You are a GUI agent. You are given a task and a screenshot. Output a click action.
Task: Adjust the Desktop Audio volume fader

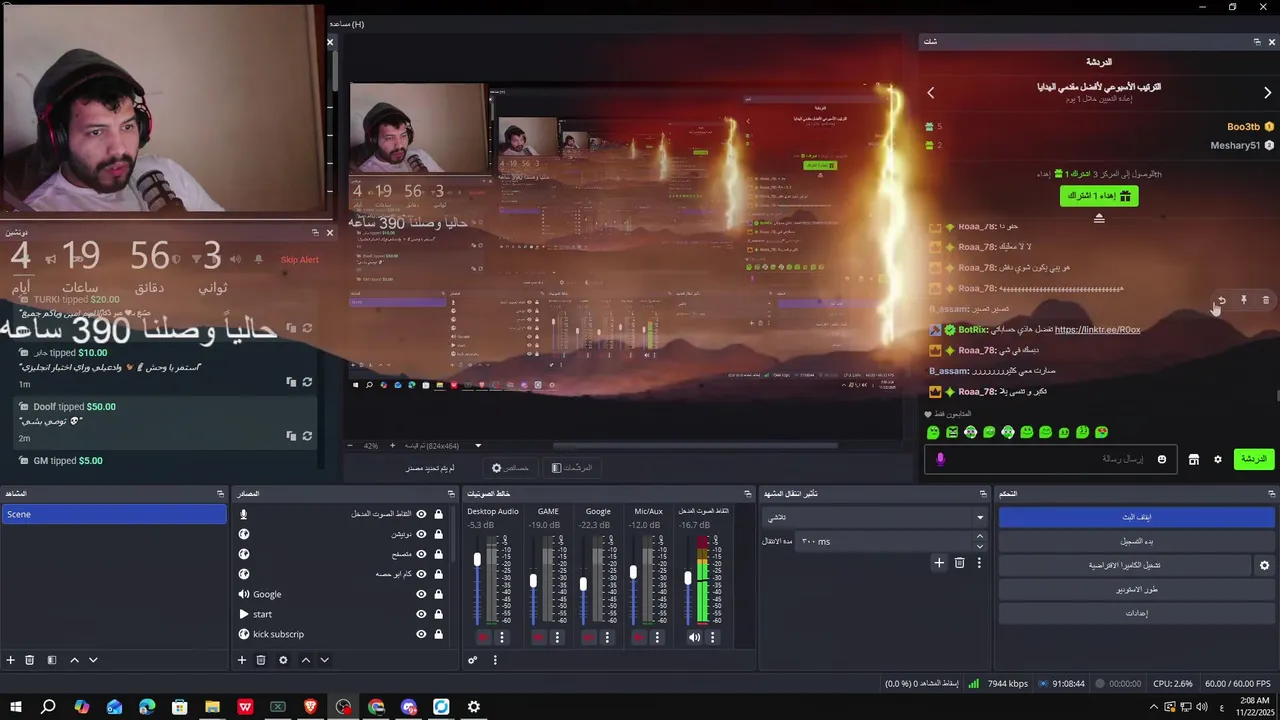477,560
